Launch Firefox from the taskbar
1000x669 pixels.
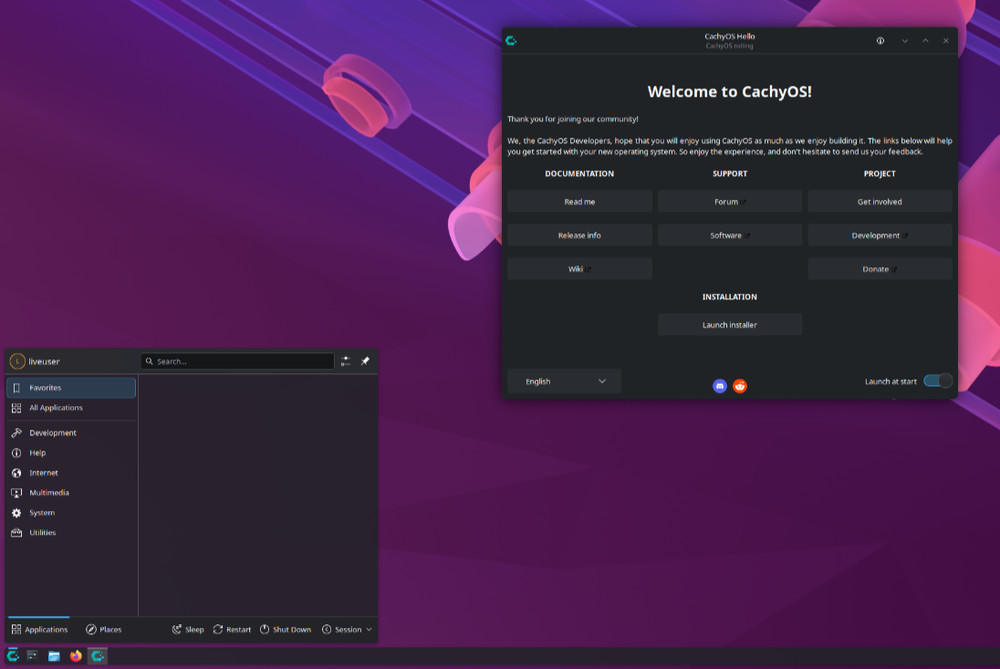pos(75,656)
